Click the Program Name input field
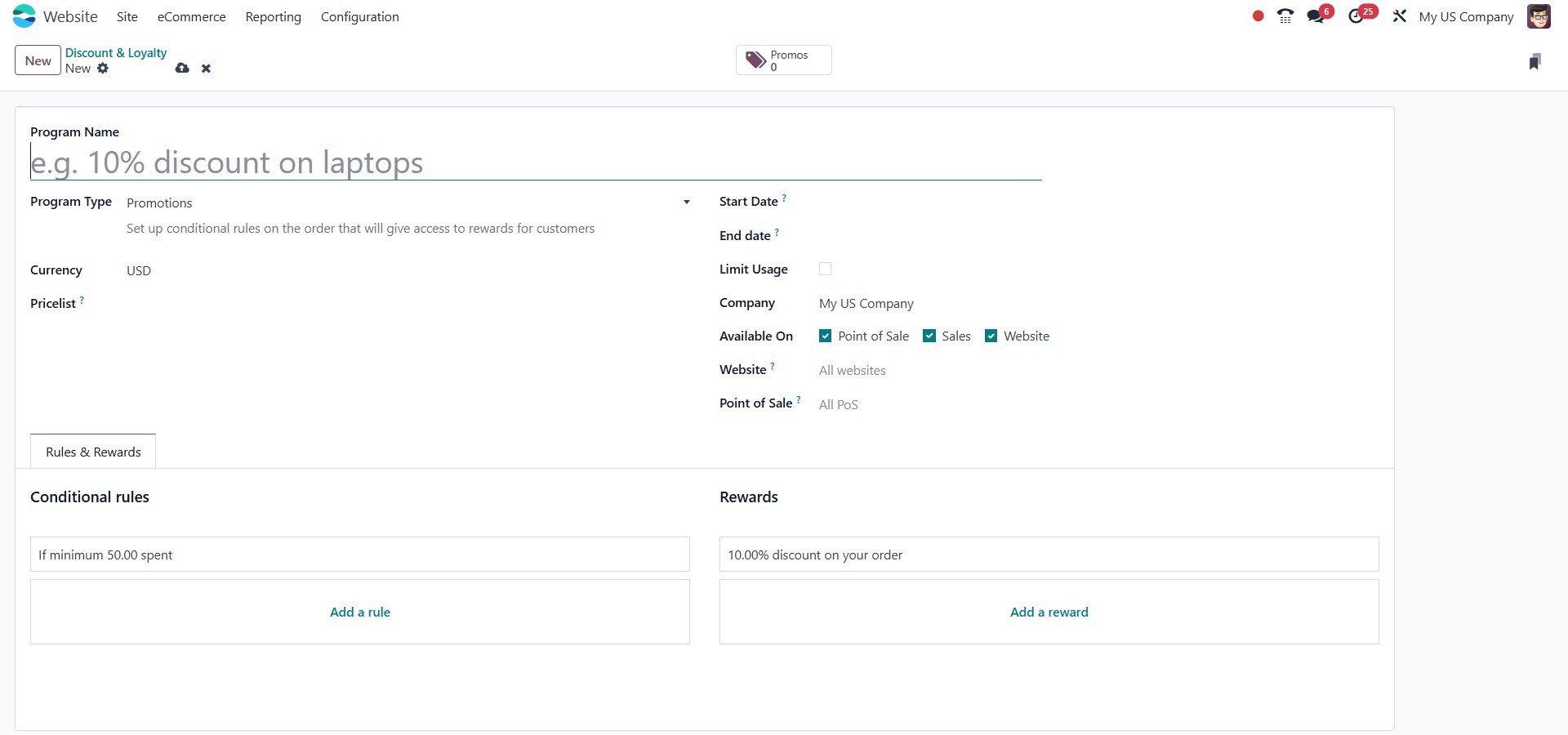The height and width of the screenshot is (735, 1568). (x=535, y=163)
